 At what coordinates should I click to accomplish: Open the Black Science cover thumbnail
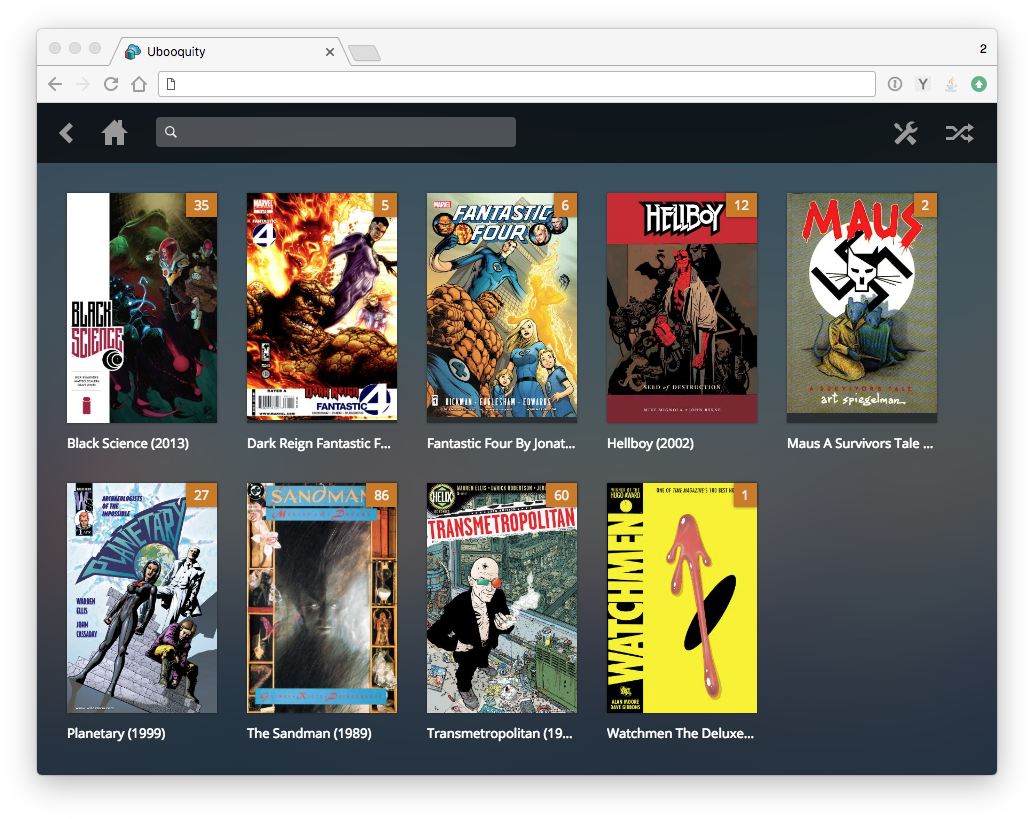click(x=142, y=308)
